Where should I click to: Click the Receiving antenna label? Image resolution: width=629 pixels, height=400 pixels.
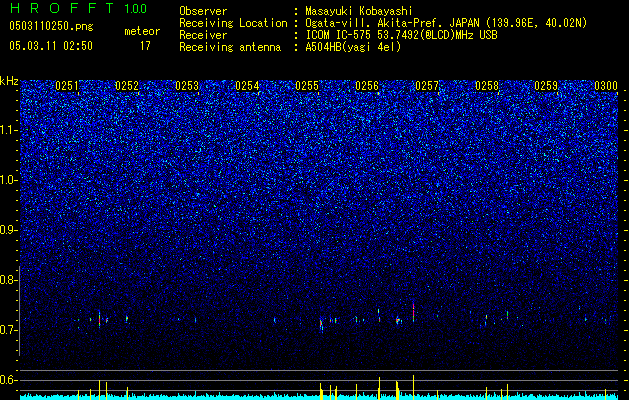(230, 47)
